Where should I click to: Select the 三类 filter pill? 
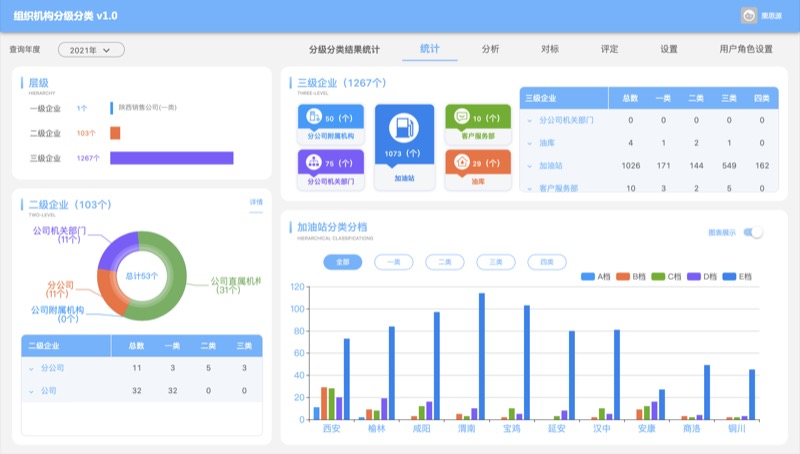[496, 262]
